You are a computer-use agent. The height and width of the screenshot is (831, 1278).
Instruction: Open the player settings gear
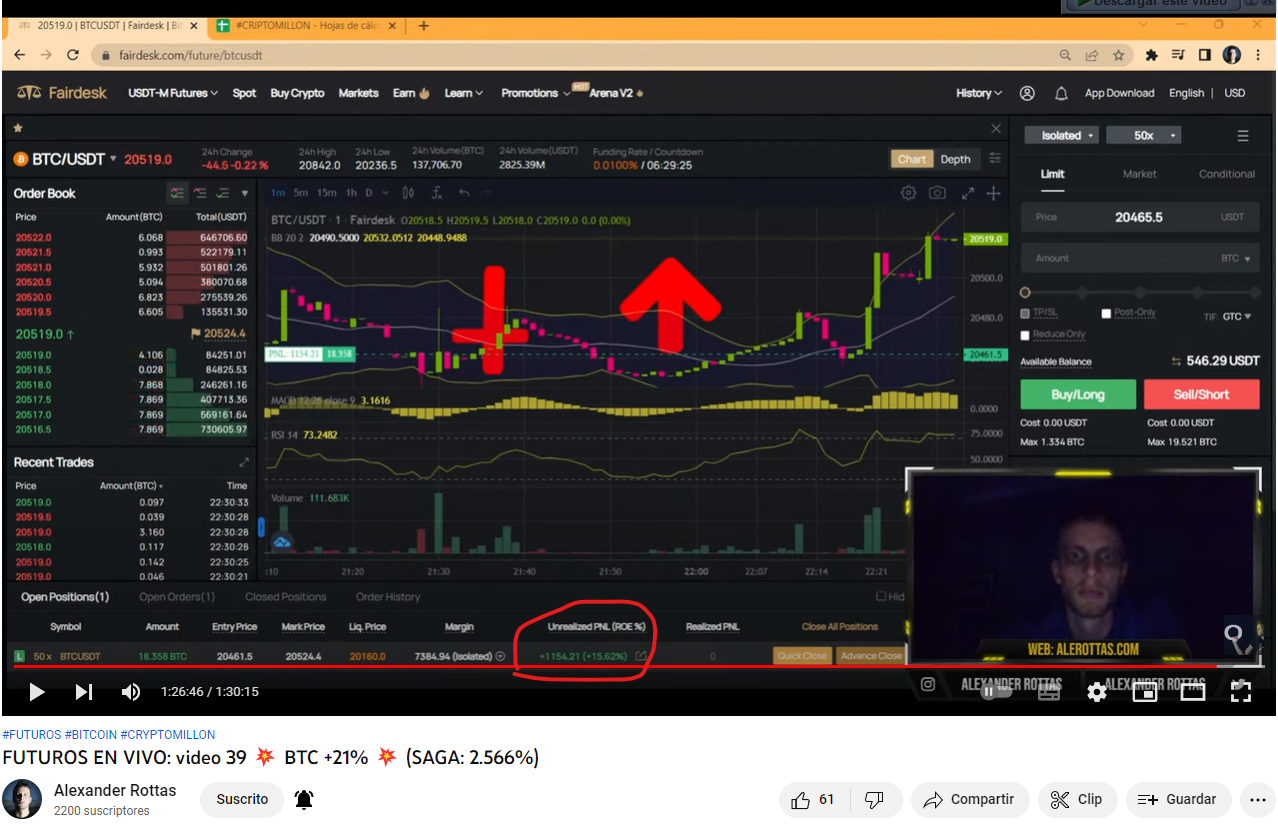[1097, 691]
